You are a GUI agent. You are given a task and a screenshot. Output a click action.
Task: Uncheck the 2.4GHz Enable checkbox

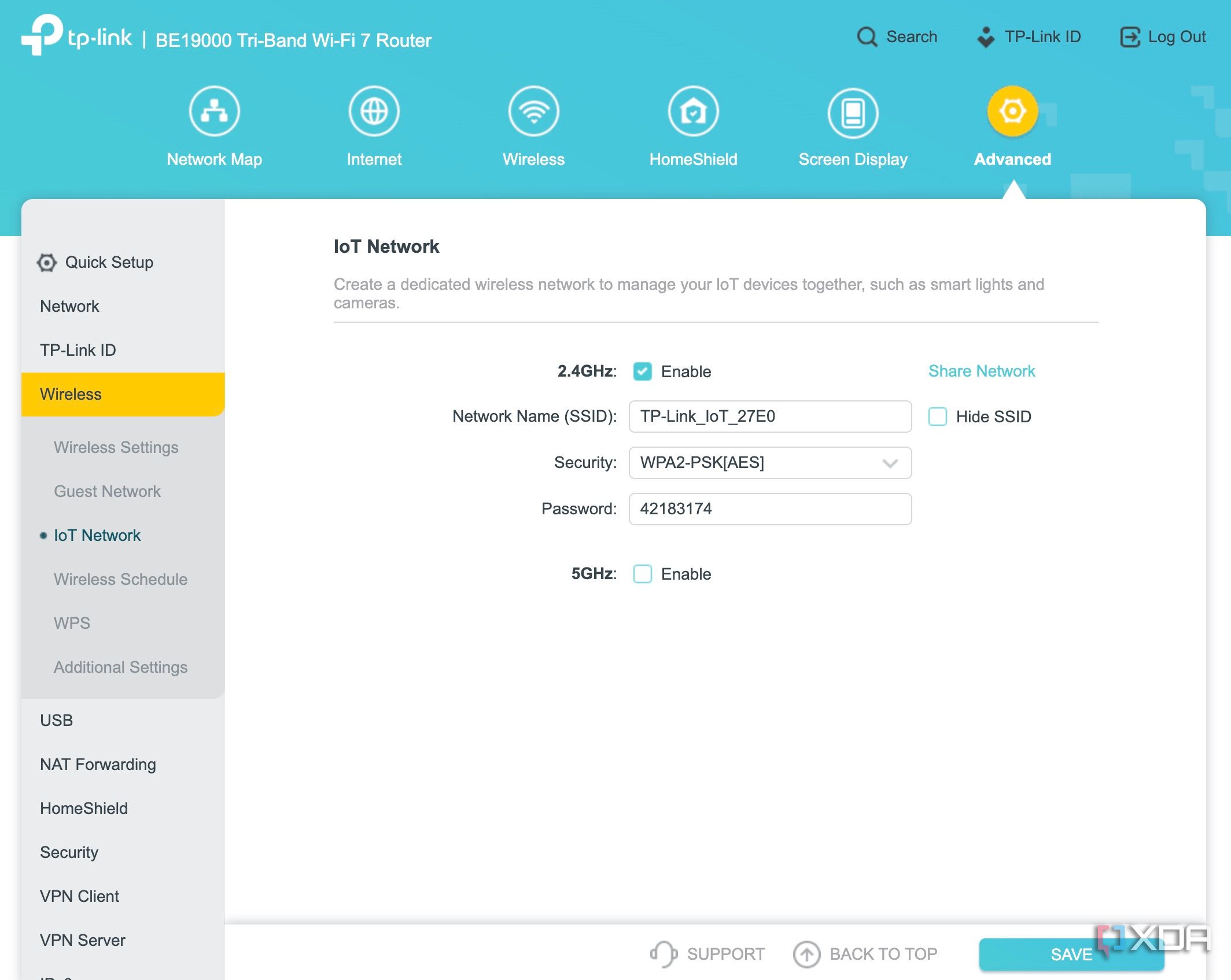pos(642,371)
